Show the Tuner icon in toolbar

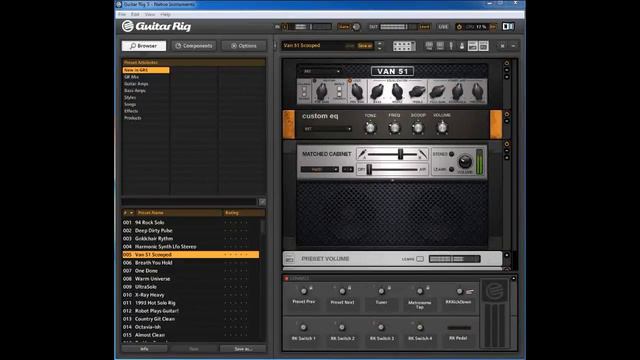tap(451, 46)
